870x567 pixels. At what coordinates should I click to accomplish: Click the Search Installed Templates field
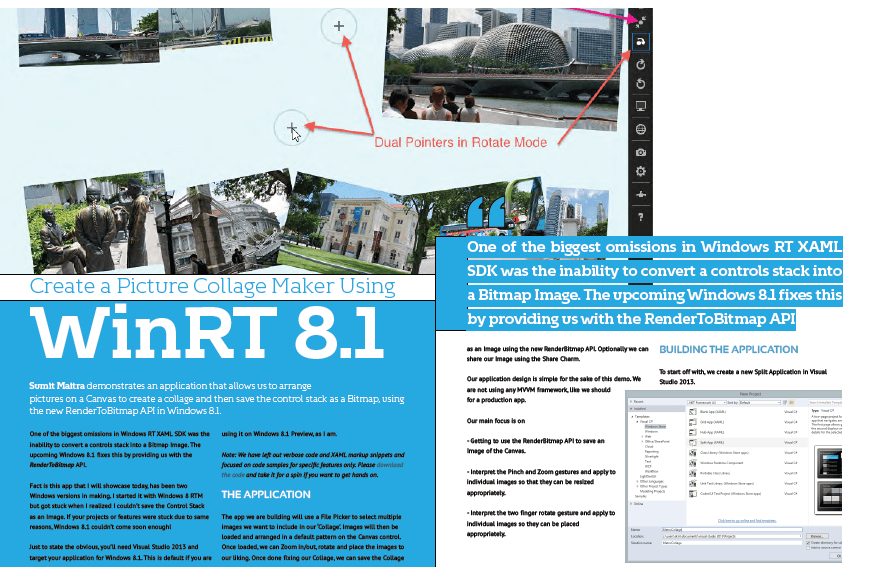coord(826,403)
